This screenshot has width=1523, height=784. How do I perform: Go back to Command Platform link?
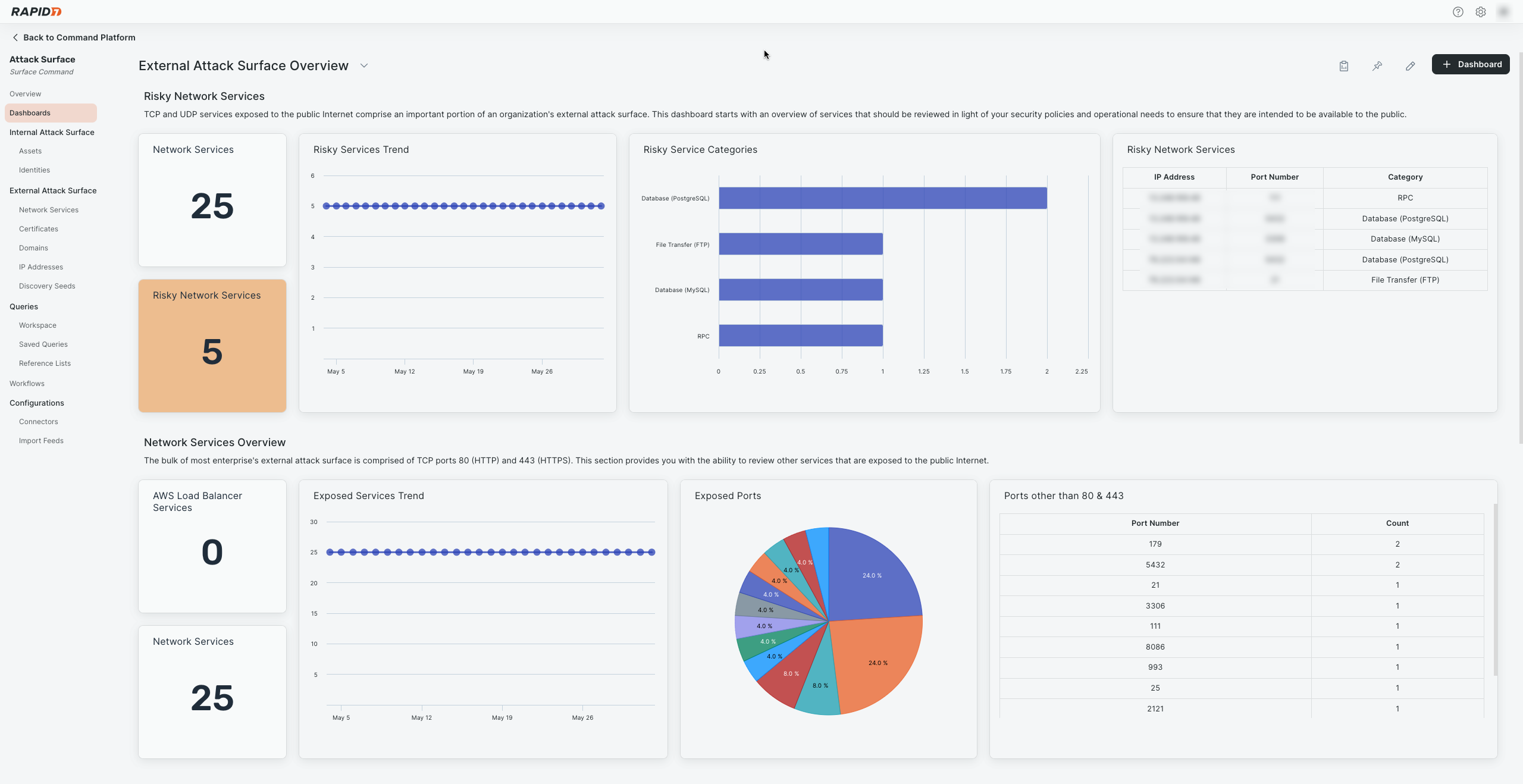coord(79,37)
